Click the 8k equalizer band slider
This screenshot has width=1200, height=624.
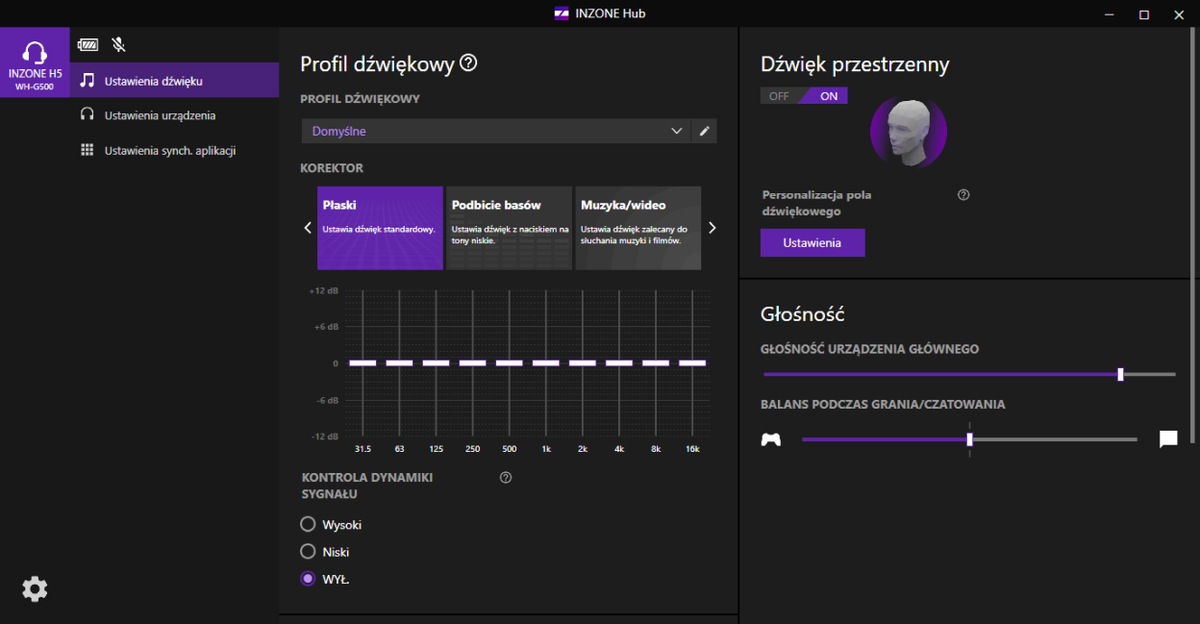tap(656, 363)
